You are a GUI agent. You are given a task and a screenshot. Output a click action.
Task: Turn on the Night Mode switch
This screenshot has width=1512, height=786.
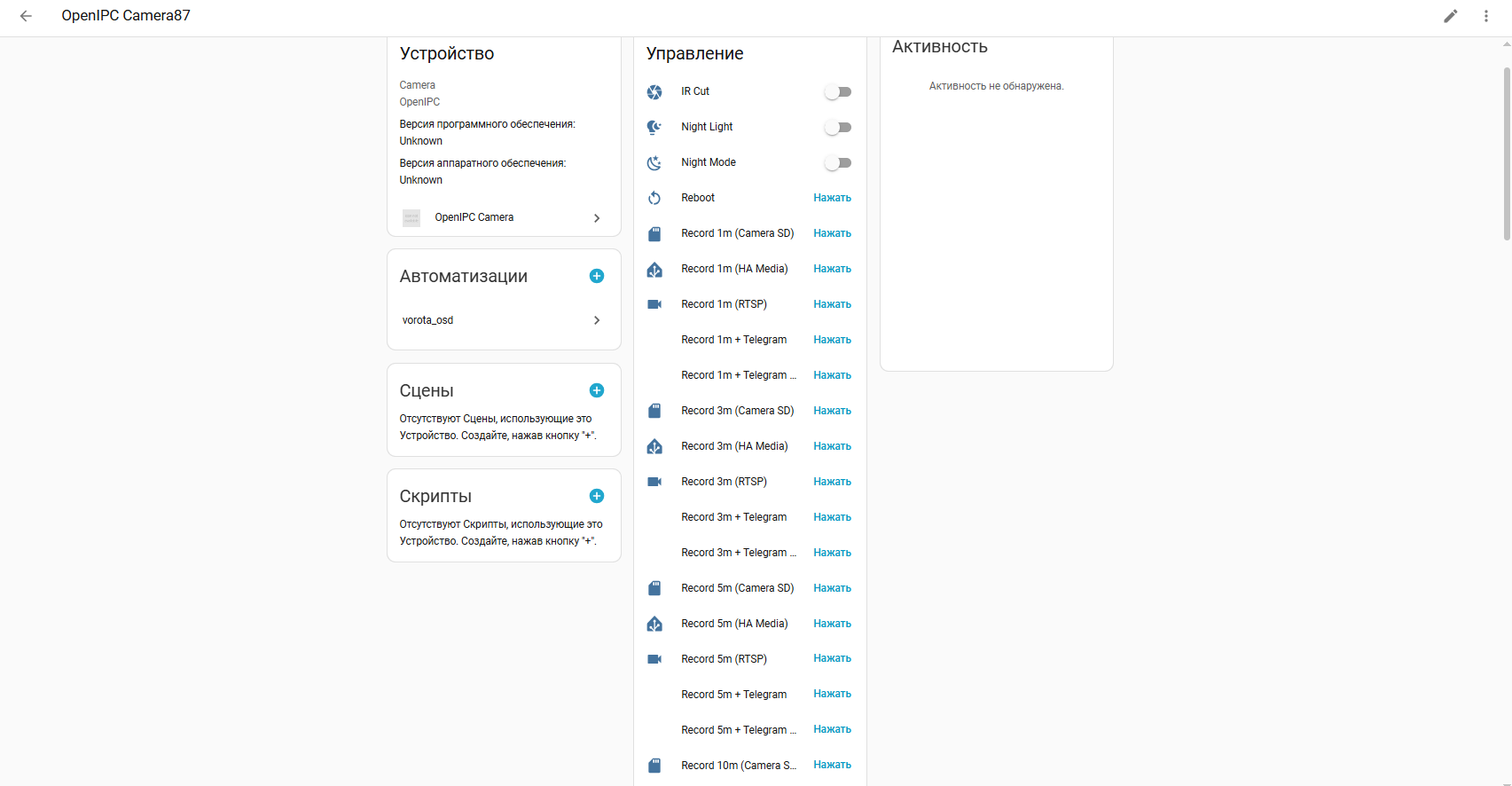tap(837, 163)
